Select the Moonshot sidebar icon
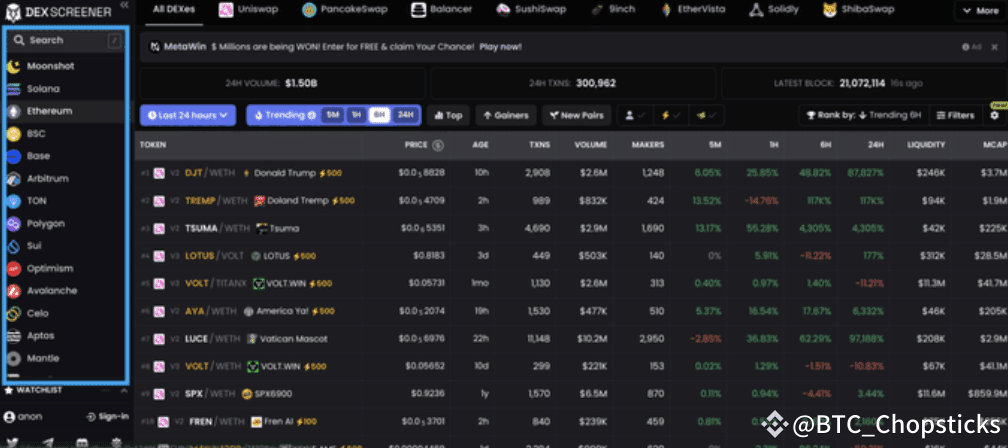Image resolution: width=1008 pixels, height=448 pixels. 14,66
